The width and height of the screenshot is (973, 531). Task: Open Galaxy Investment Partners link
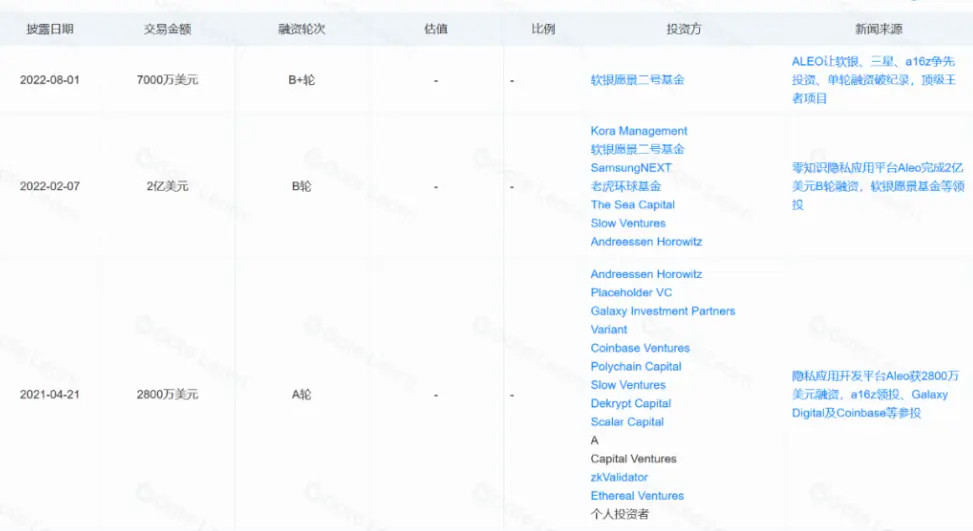pos(663,311)
